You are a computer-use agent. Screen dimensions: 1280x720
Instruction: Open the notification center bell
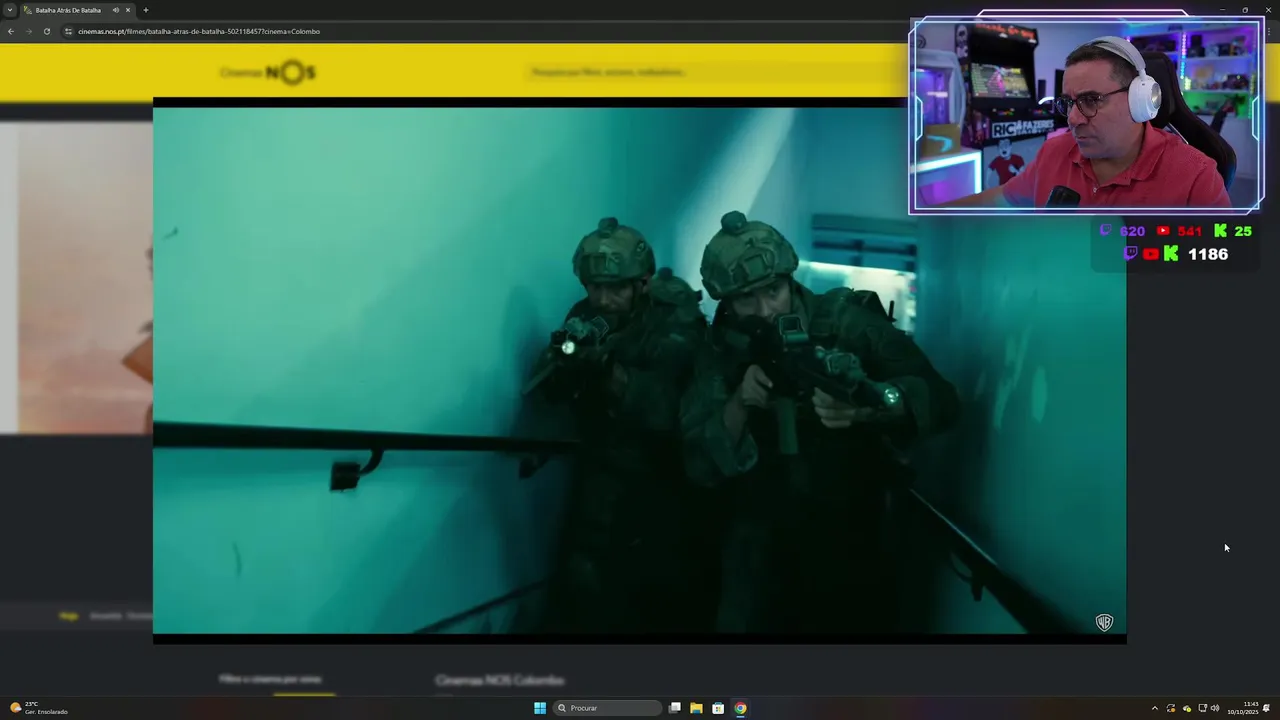(1266, 708)
